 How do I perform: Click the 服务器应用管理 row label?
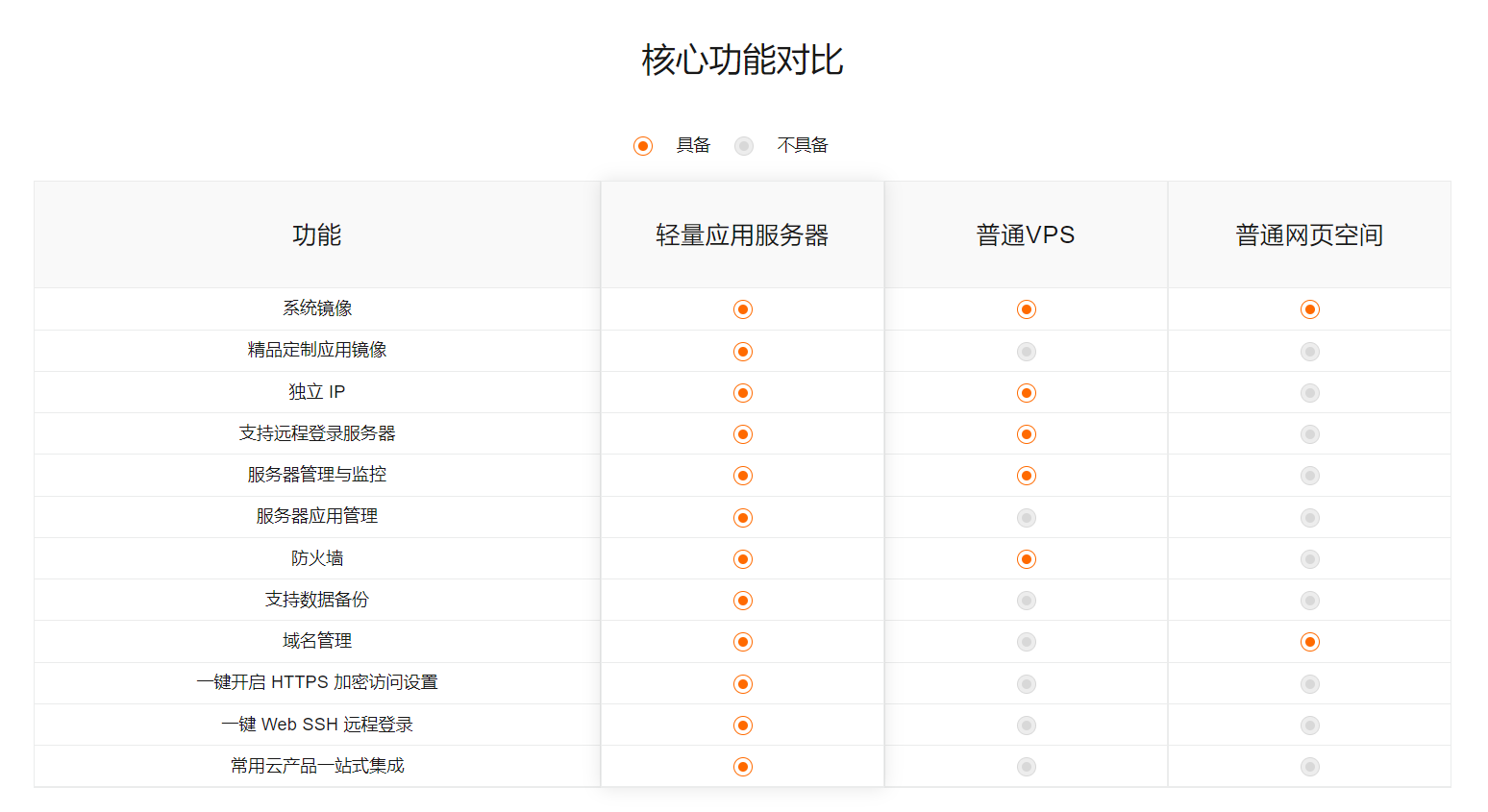click(317, 516)
